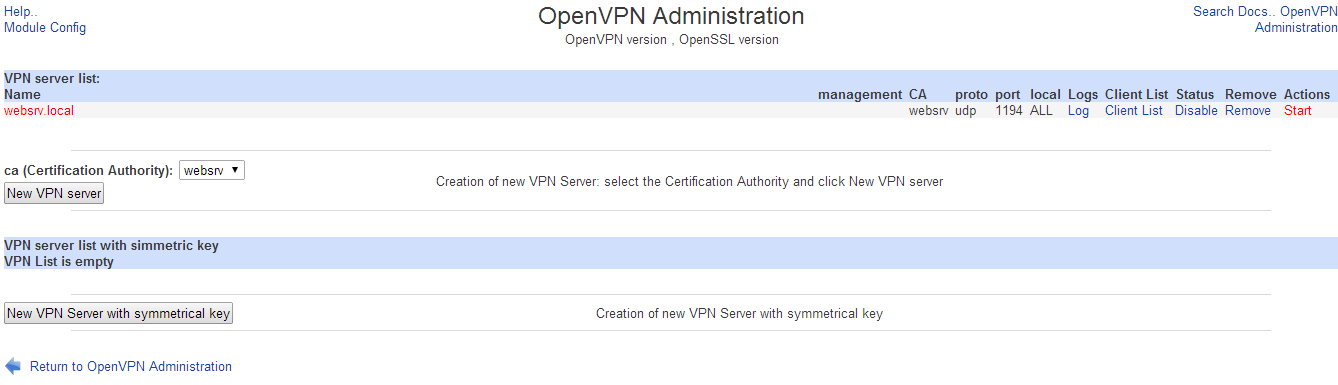
Task: Expand the Certification Authority dropdown
Action: [x=212, y=170]
